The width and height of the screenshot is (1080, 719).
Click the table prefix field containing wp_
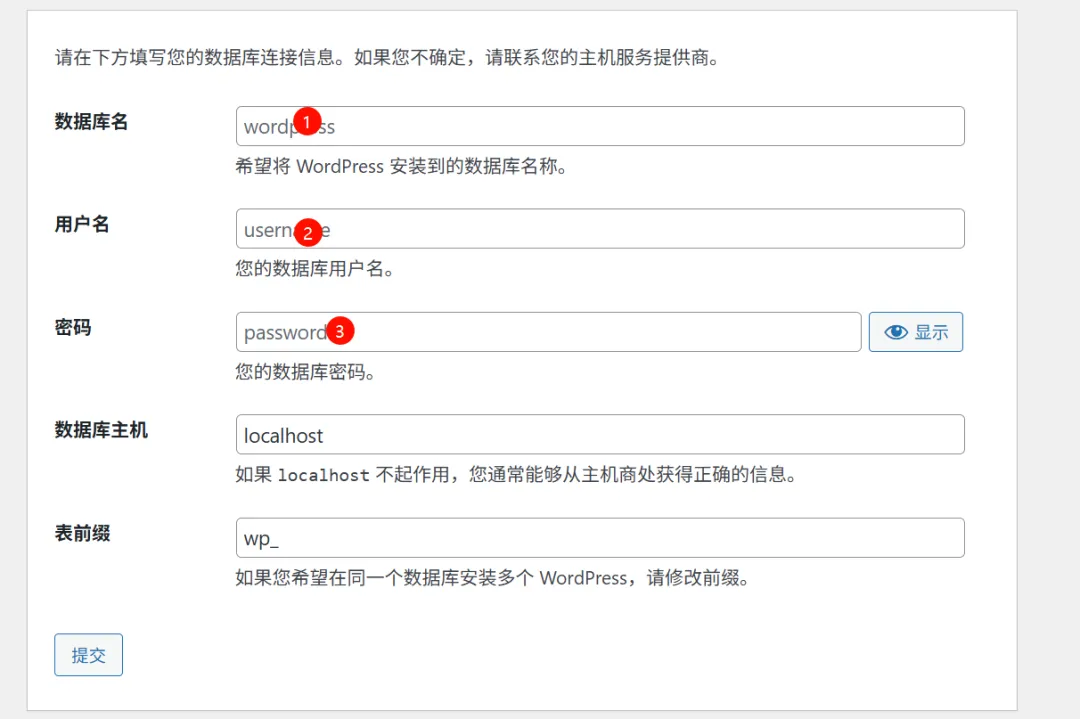(600, 538)
